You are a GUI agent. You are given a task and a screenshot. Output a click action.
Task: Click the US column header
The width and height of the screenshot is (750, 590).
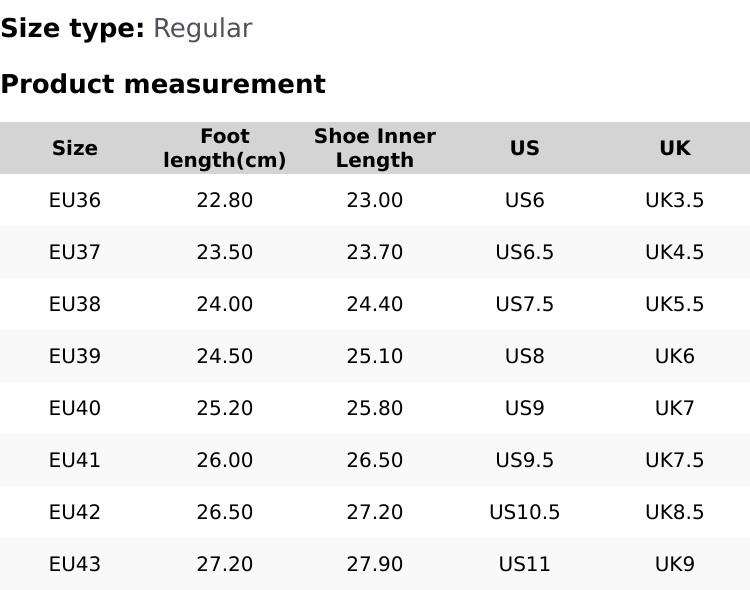point(525,148)
